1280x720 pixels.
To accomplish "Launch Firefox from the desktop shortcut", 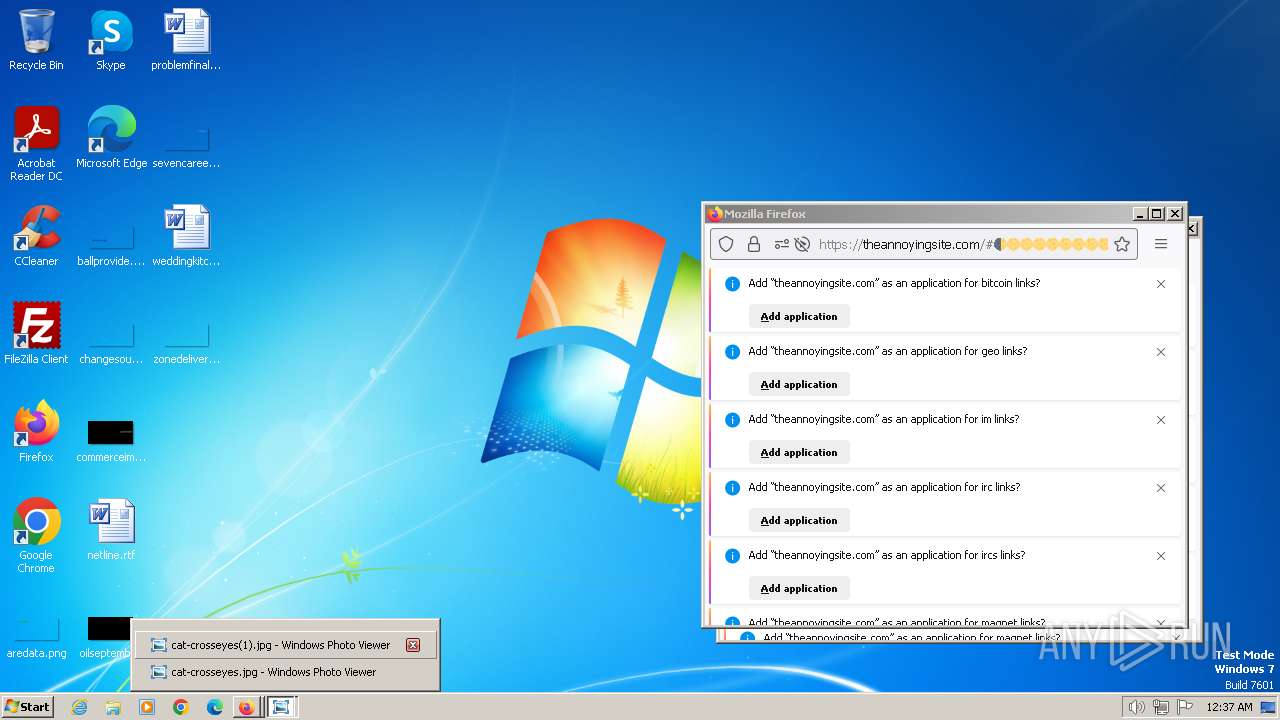I will (x=36, y=432).
